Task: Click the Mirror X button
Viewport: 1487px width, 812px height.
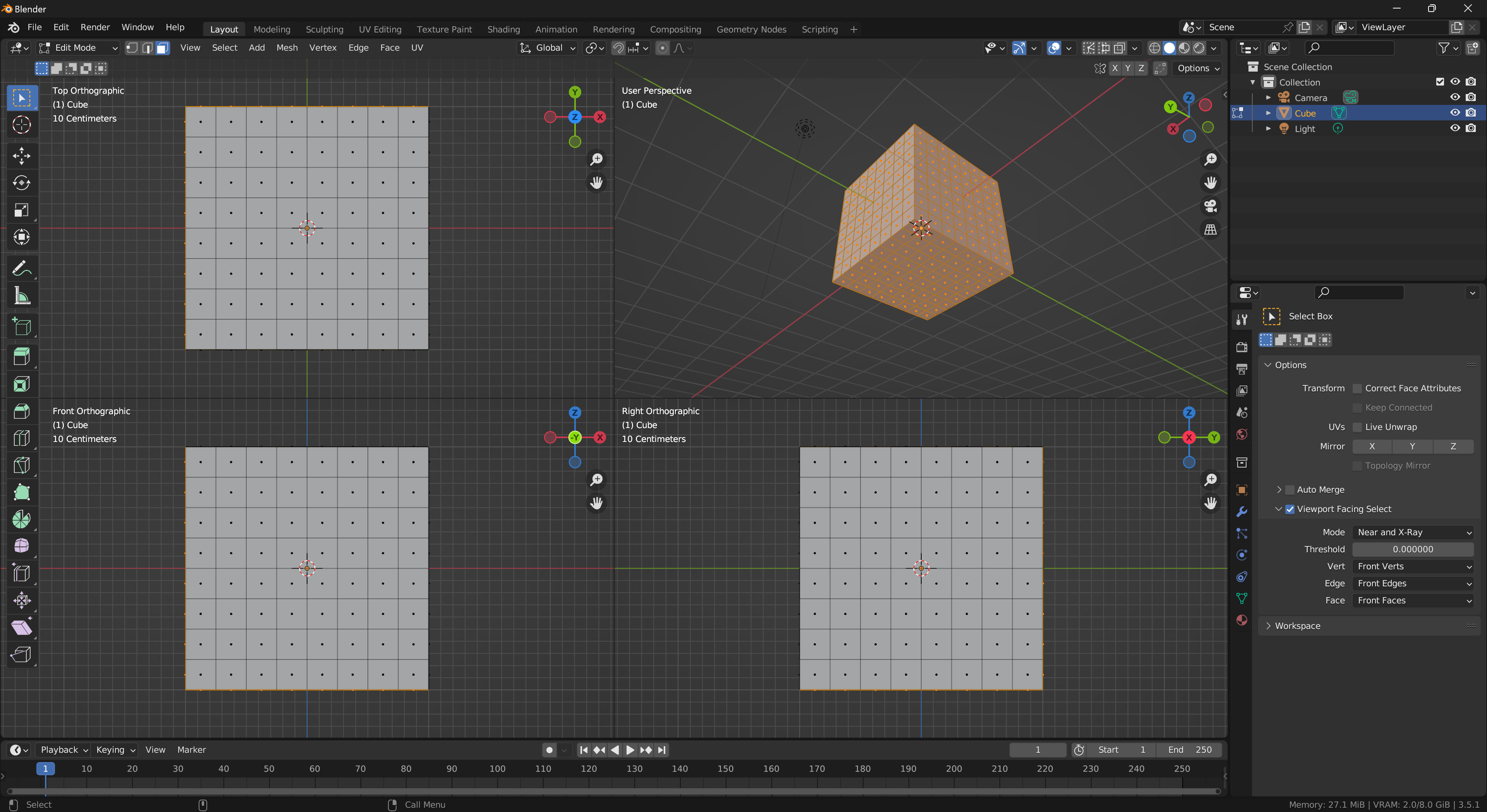Action: [1372, 446]
